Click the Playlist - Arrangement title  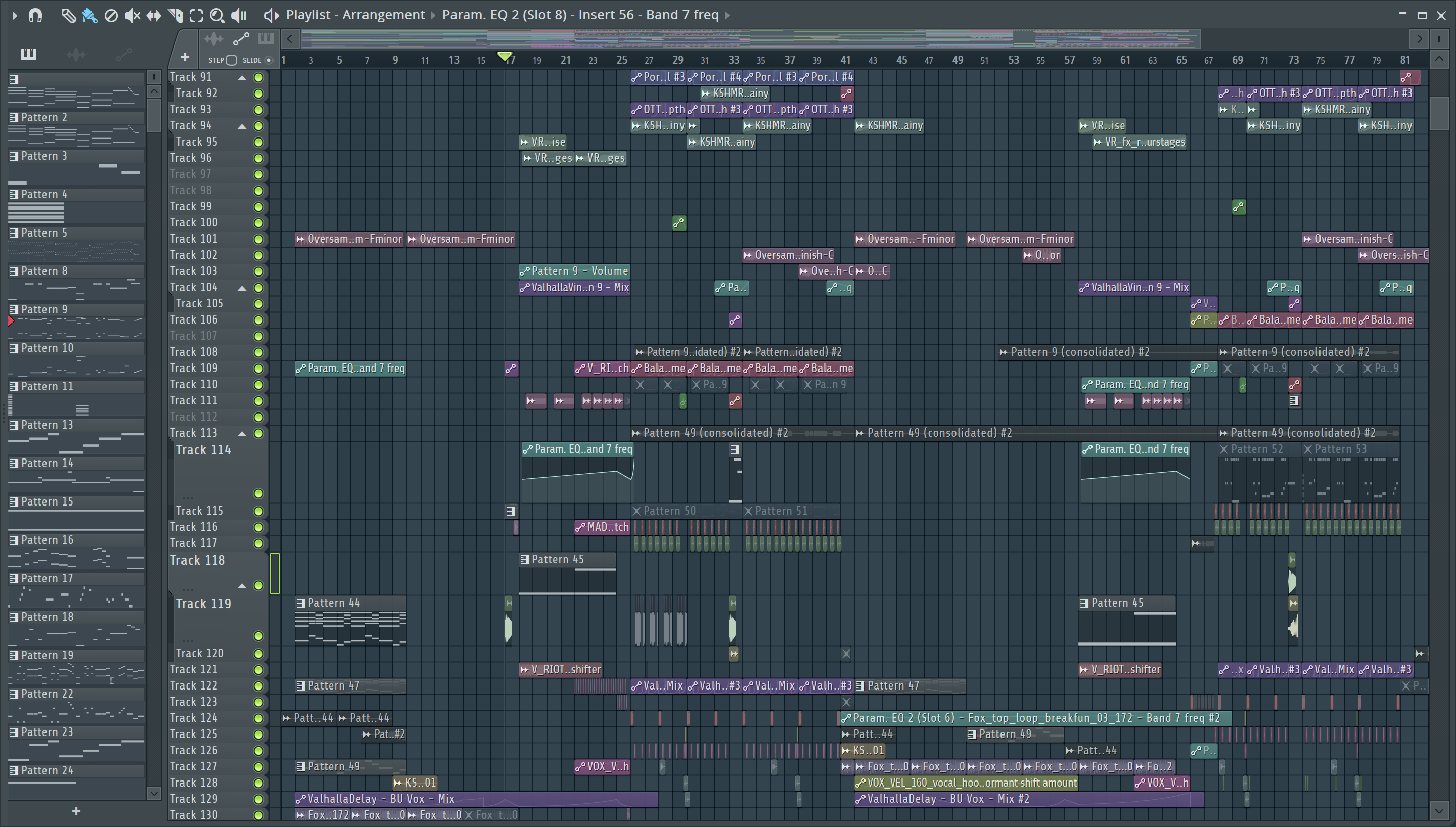pos(355,15)
